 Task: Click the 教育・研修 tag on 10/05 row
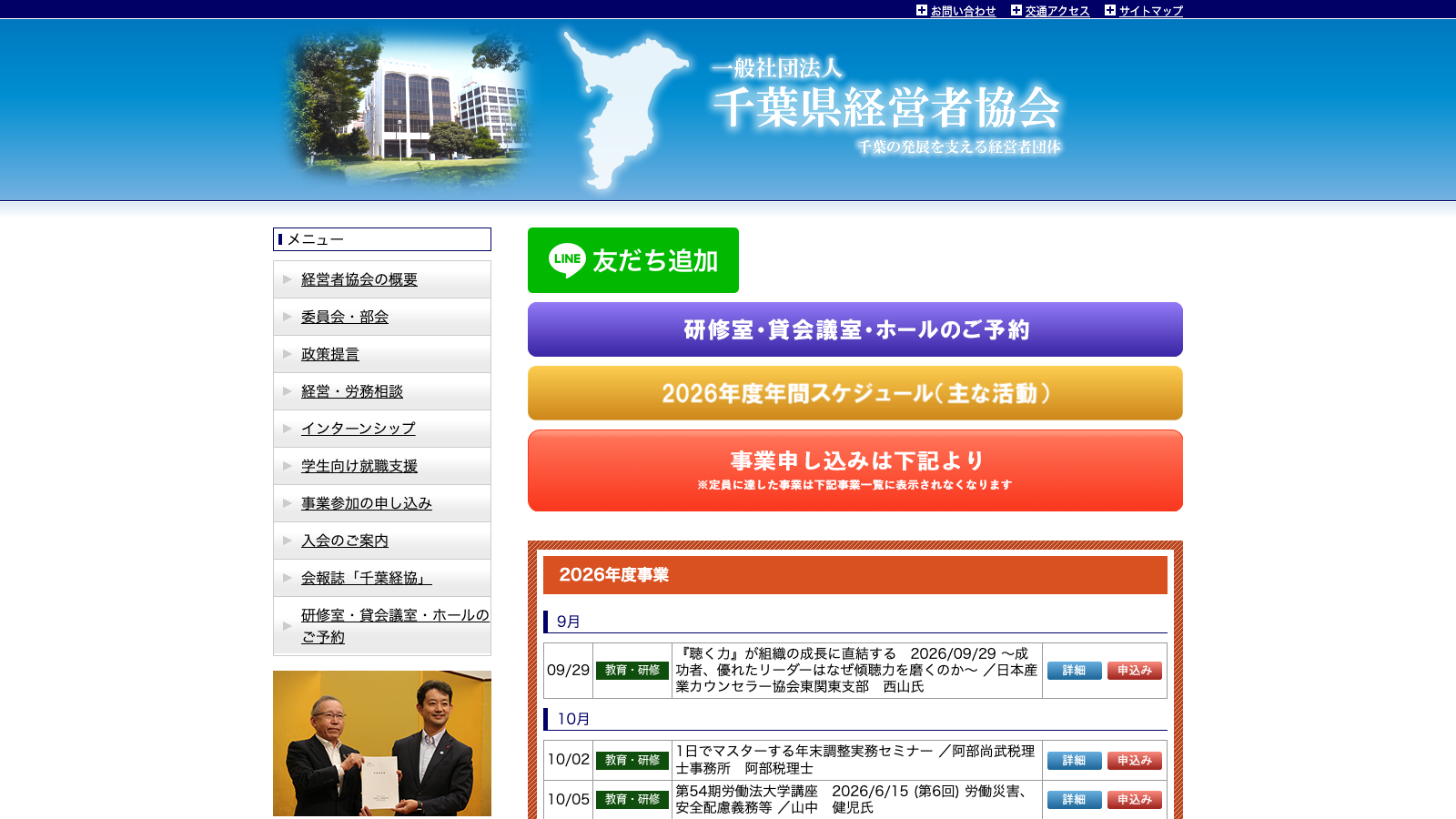[632, 800]
